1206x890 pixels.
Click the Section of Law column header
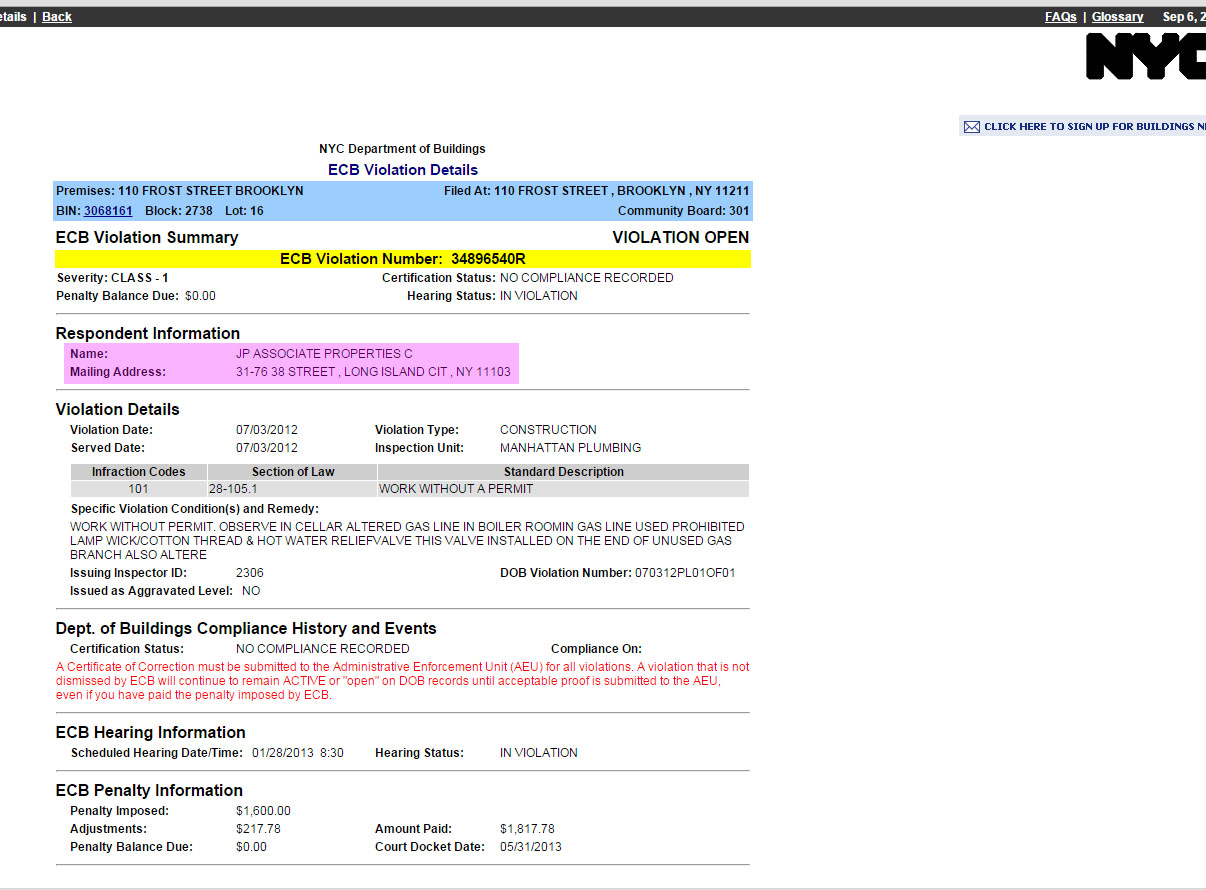point(293,472)
